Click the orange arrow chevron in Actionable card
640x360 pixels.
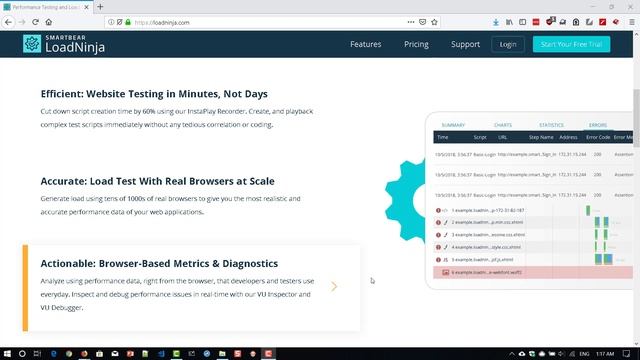pos(334,286)
